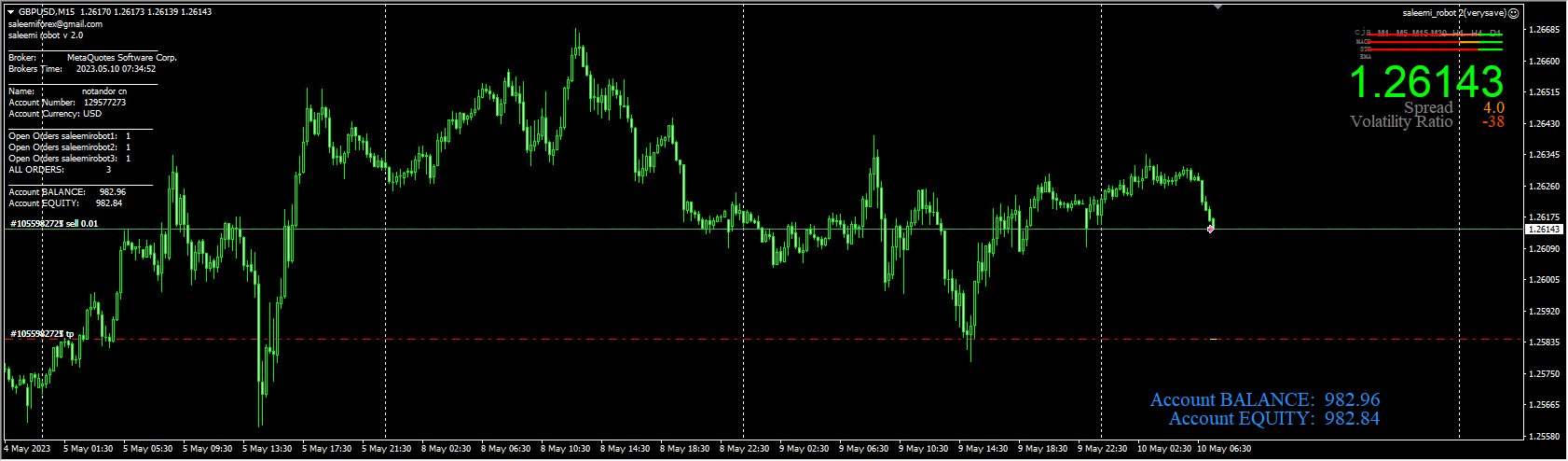Click the ALL ORDERS: 3 line

point(60,170)
